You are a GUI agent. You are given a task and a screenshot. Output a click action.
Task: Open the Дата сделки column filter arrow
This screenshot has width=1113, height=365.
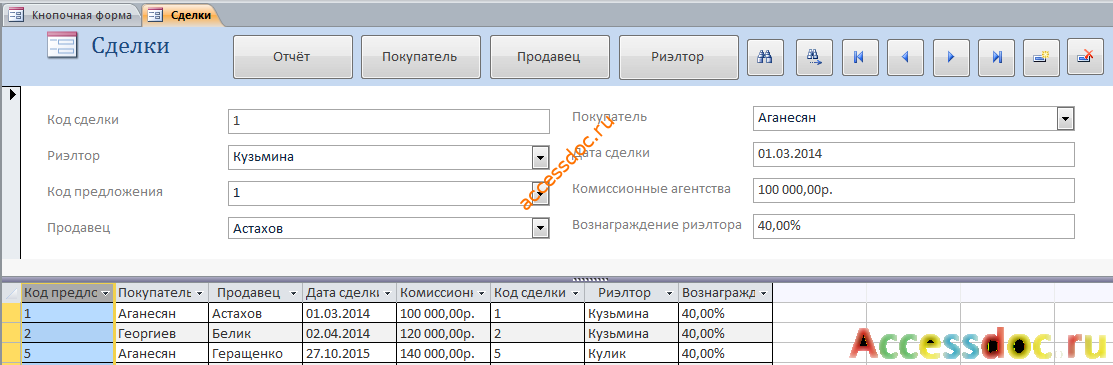tap(388, 293)
